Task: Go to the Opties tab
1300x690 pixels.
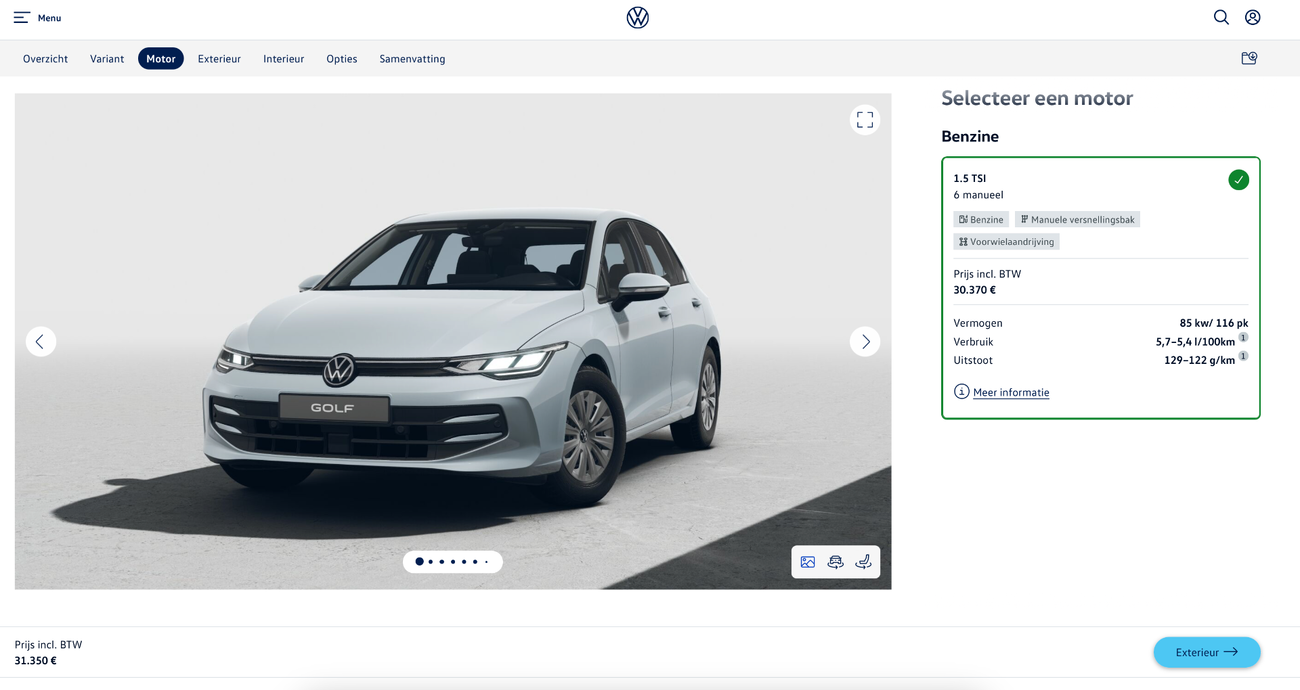Action: click(x=342, y=59)
